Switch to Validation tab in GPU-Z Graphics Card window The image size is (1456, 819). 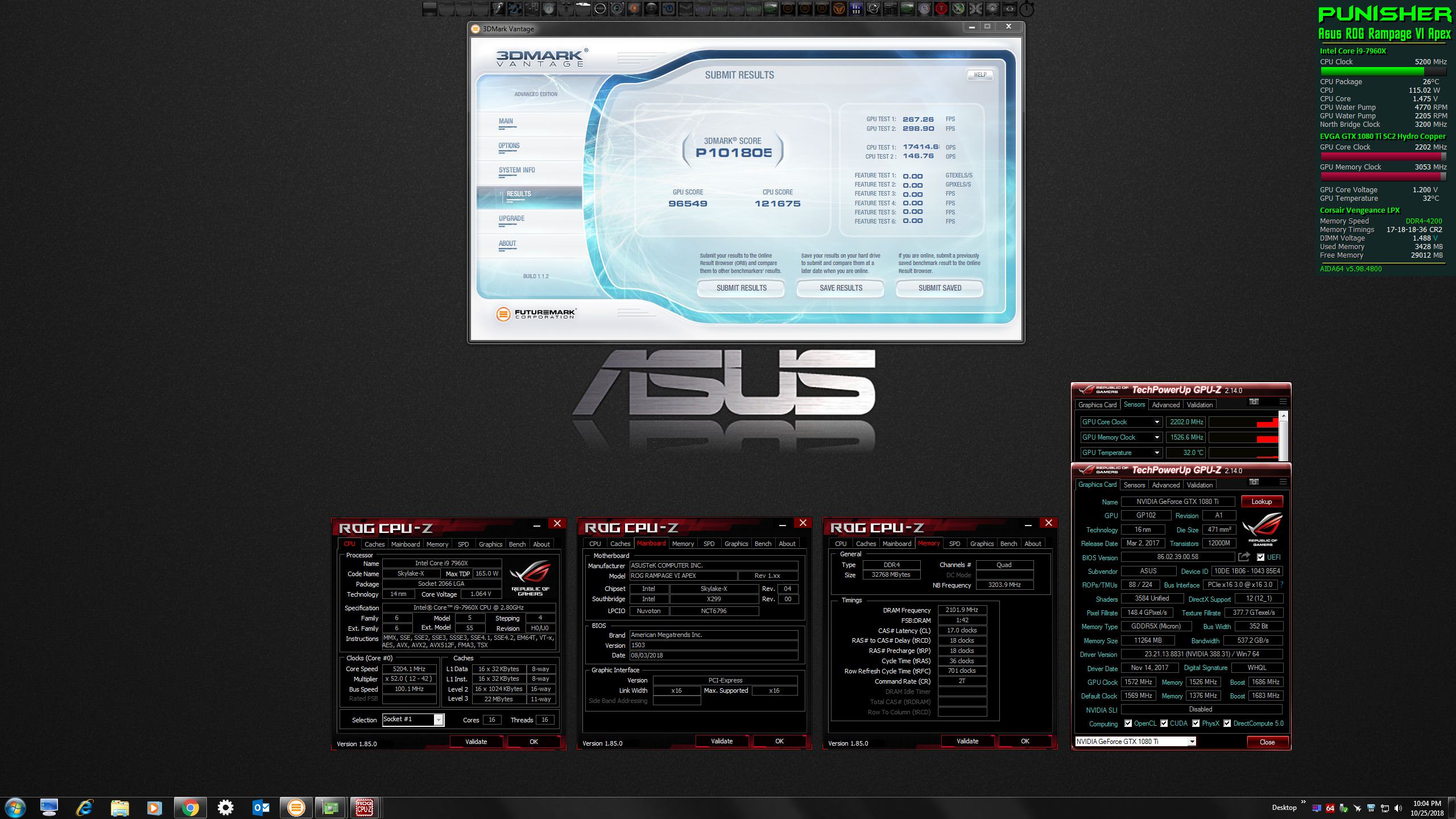coord(1199,485)
